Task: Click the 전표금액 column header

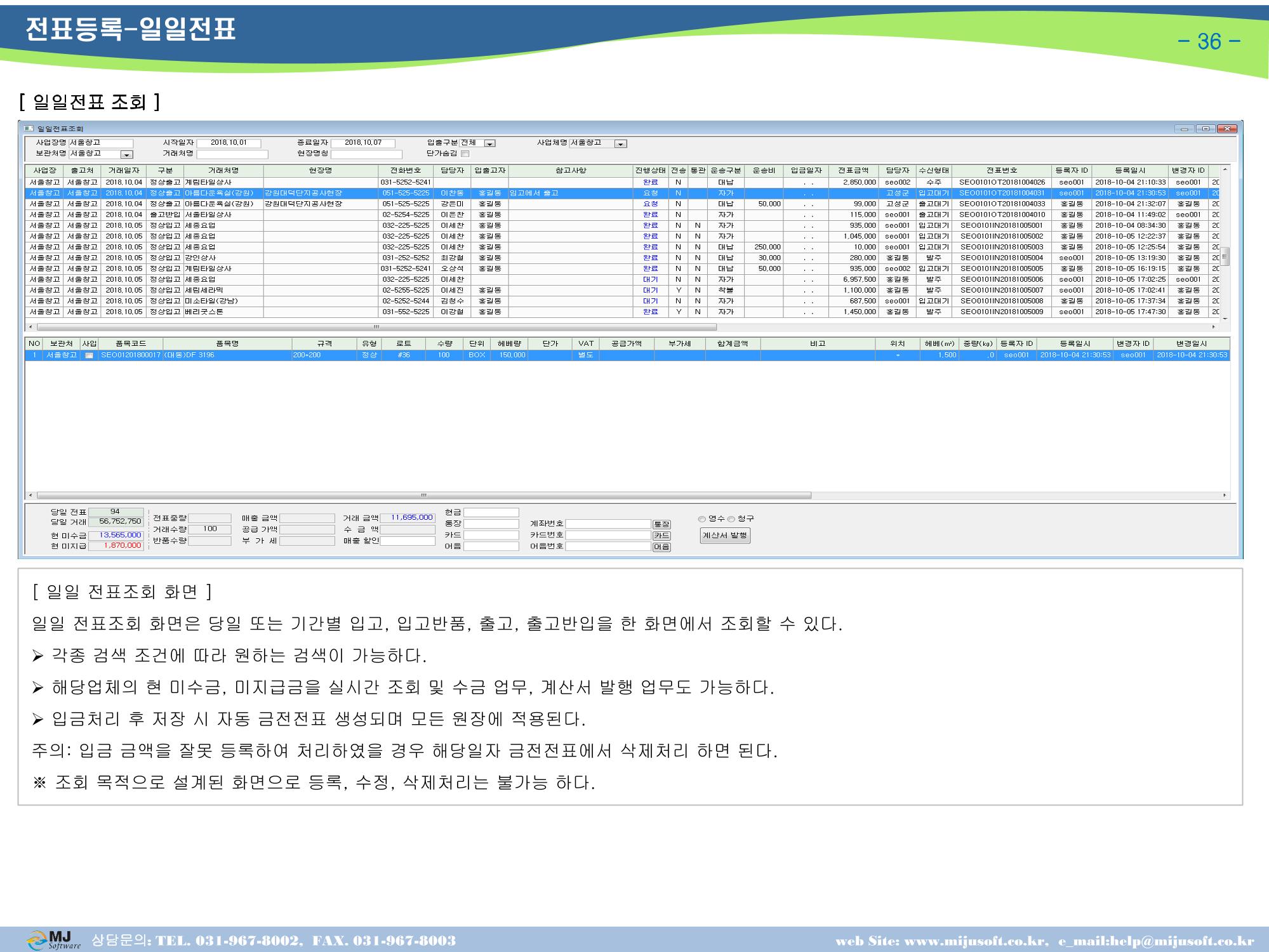Action: (x=853, y=171)
